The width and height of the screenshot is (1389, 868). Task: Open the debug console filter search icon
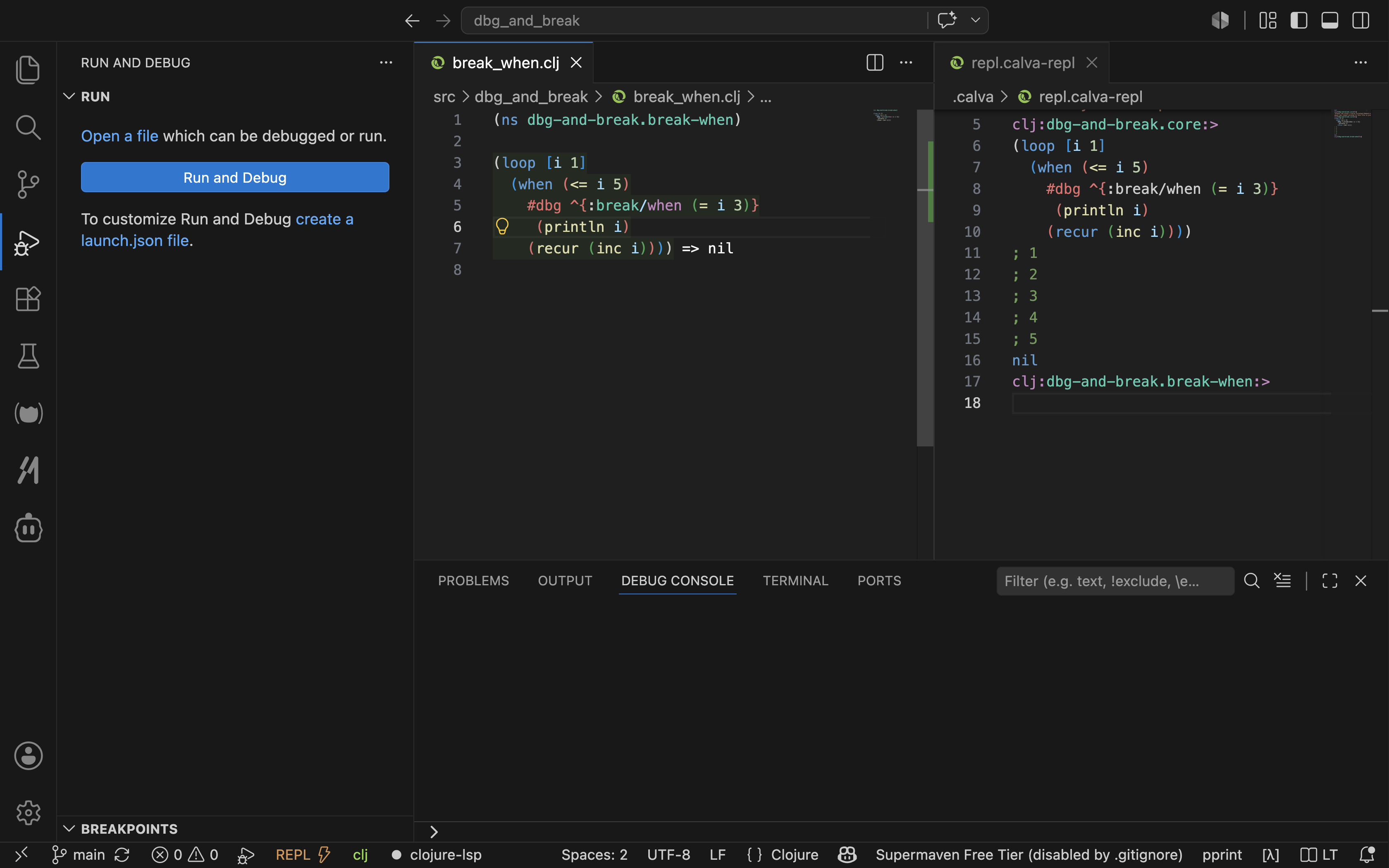1252,581
